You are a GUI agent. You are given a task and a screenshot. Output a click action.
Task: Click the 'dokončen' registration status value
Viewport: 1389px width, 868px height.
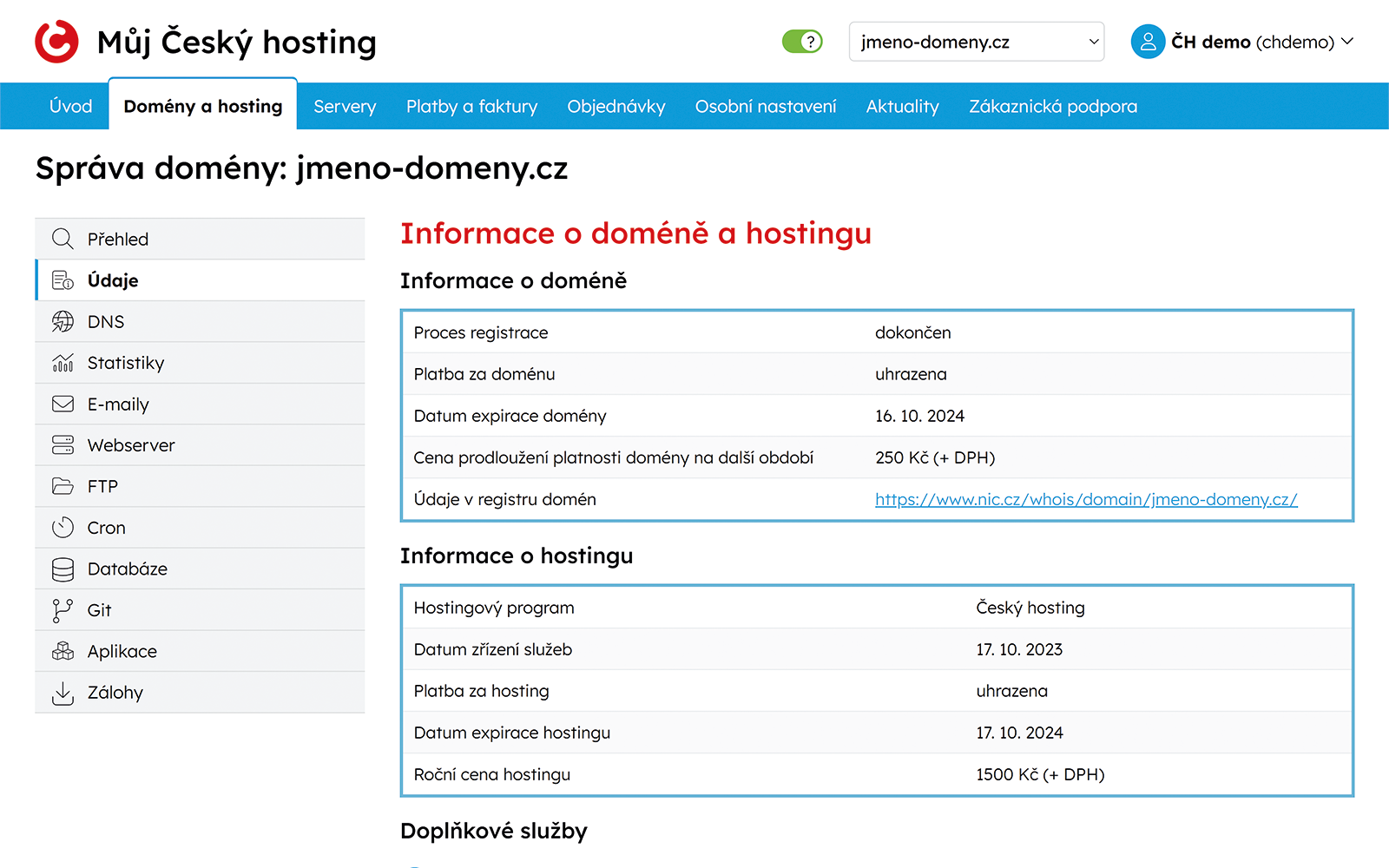tap(912, 332)
